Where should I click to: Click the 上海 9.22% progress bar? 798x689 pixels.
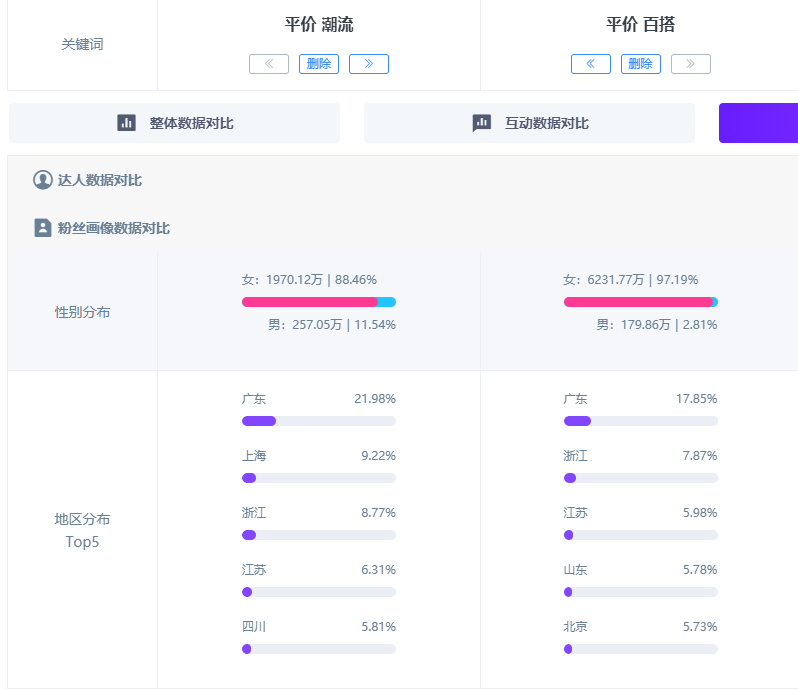click(319, 478)
